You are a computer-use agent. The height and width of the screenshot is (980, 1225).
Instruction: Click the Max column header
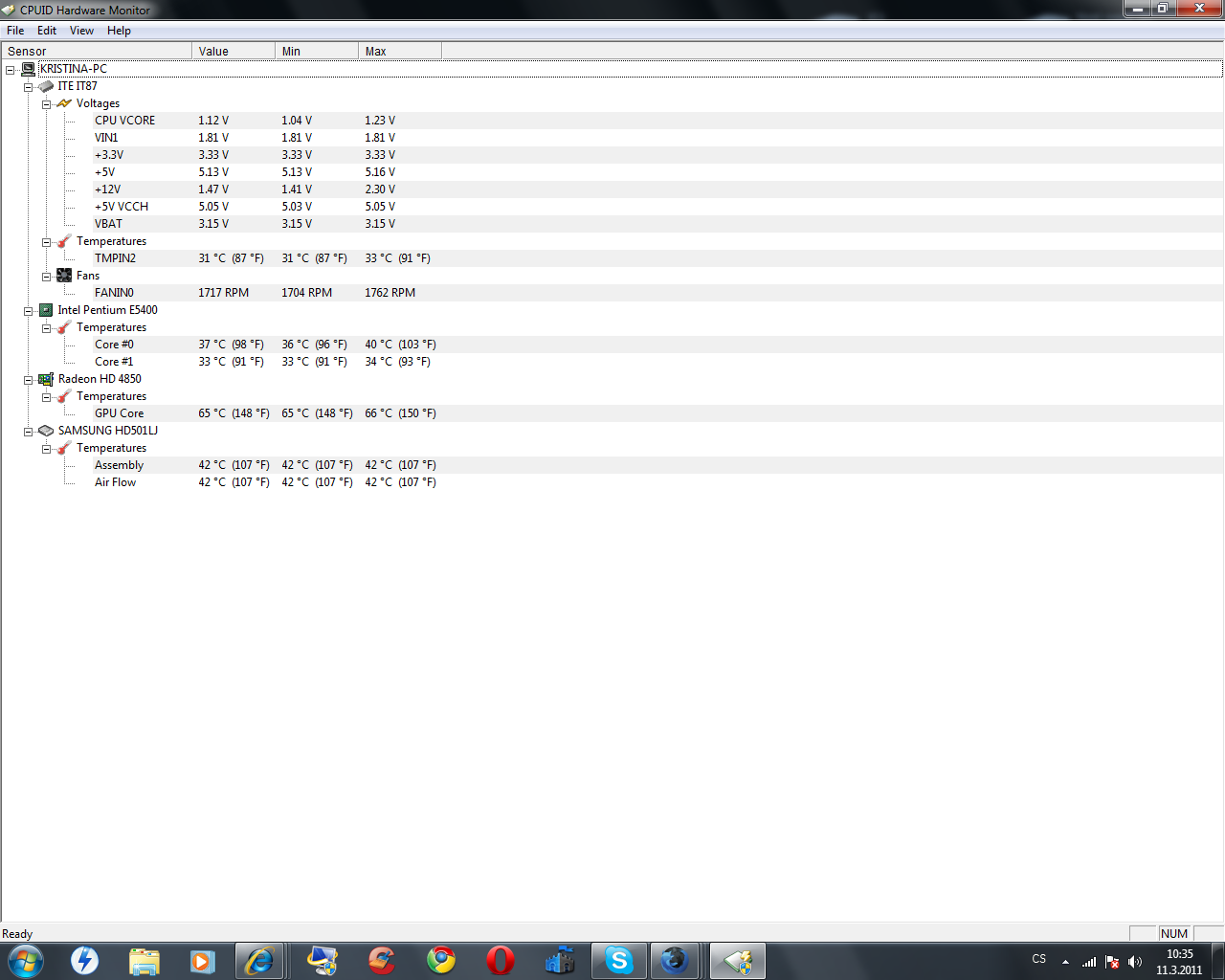400,51
